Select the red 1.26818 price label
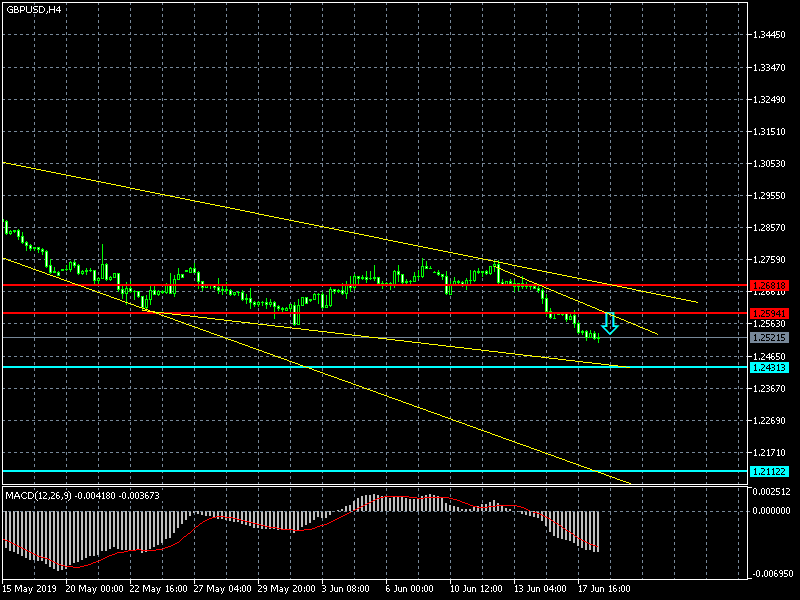The width and height of the screenshot is (800, 600). (x=769, y=285)
